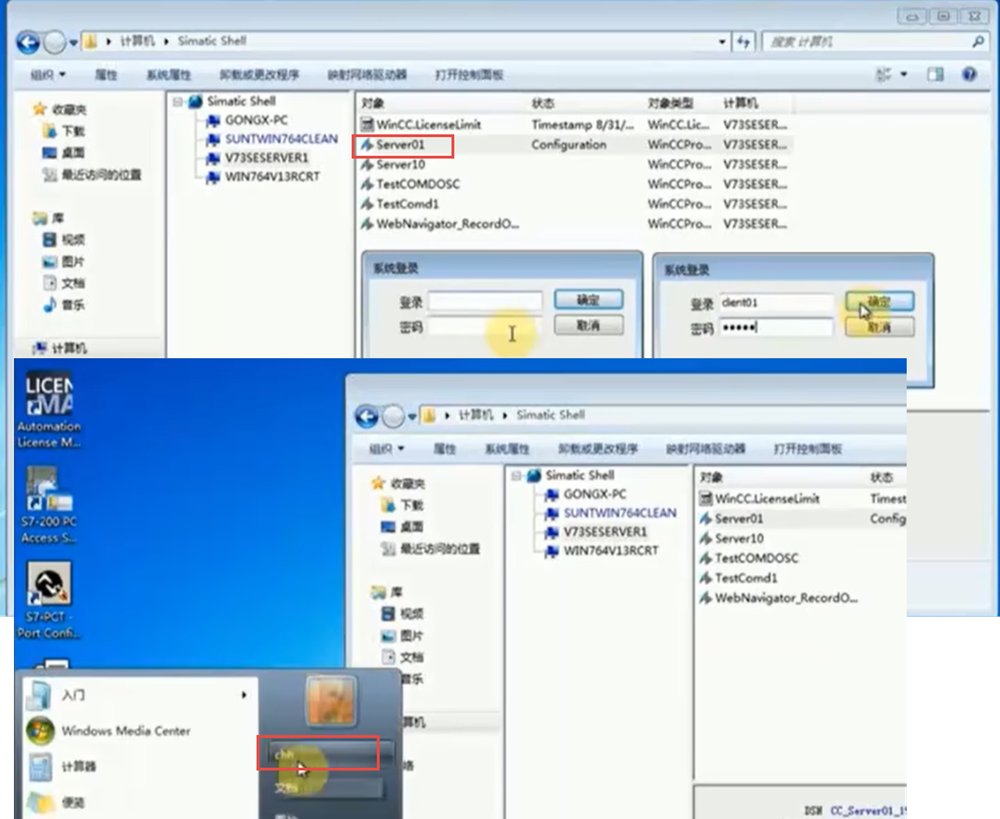Image resolution: width=1000 pixels, height=819 pixels.
Task: Click 取消 in the empty login dialog
Action: tap(587, 325)
